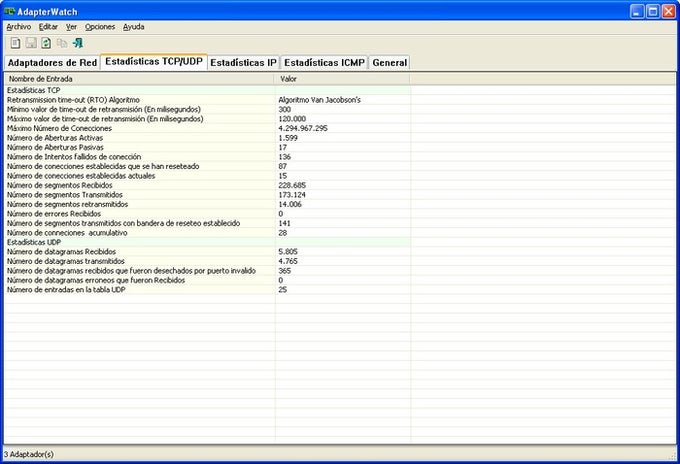Switch to the General tab
The width and height of the screenshot is (680, 464).
point(389,62)
